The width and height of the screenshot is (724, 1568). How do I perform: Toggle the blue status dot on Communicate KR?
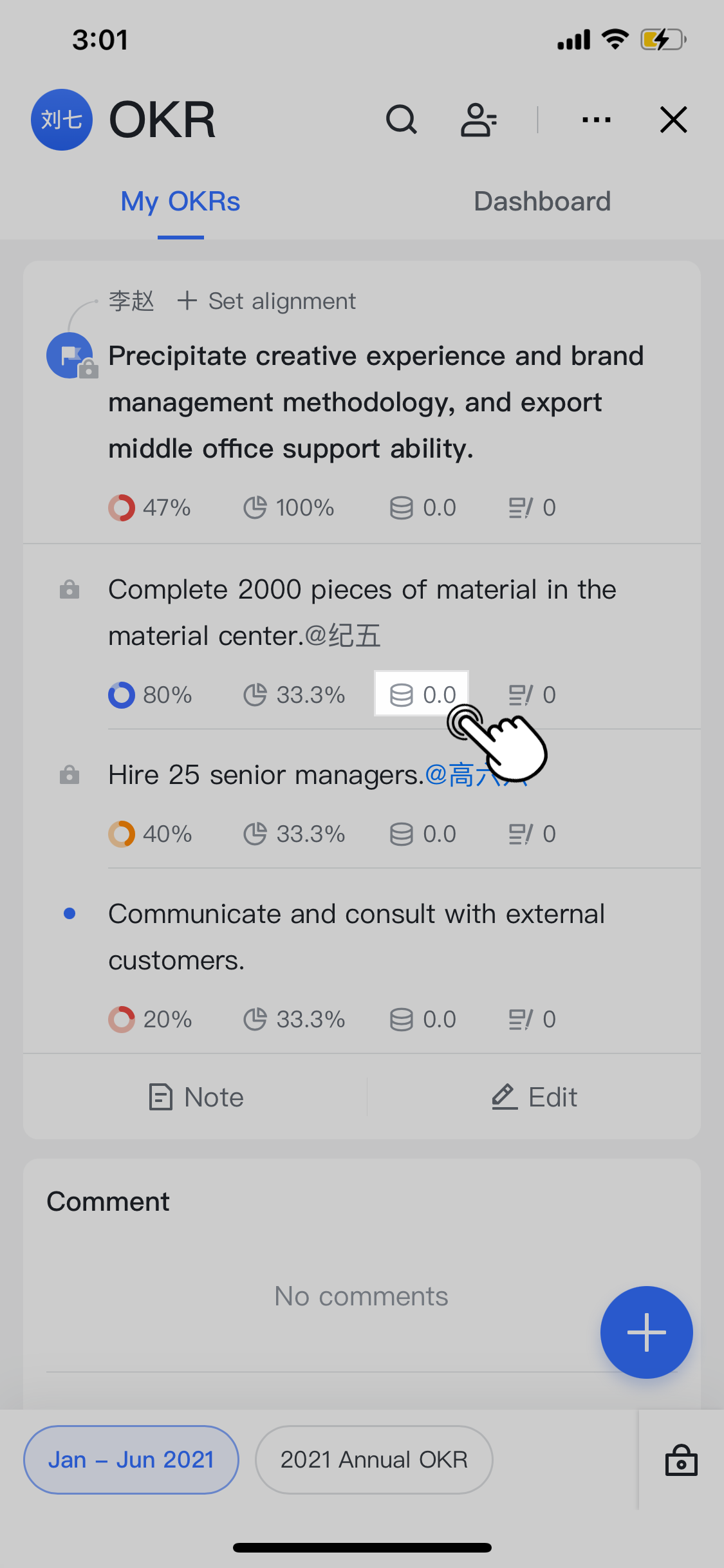(x=70, y=913)
